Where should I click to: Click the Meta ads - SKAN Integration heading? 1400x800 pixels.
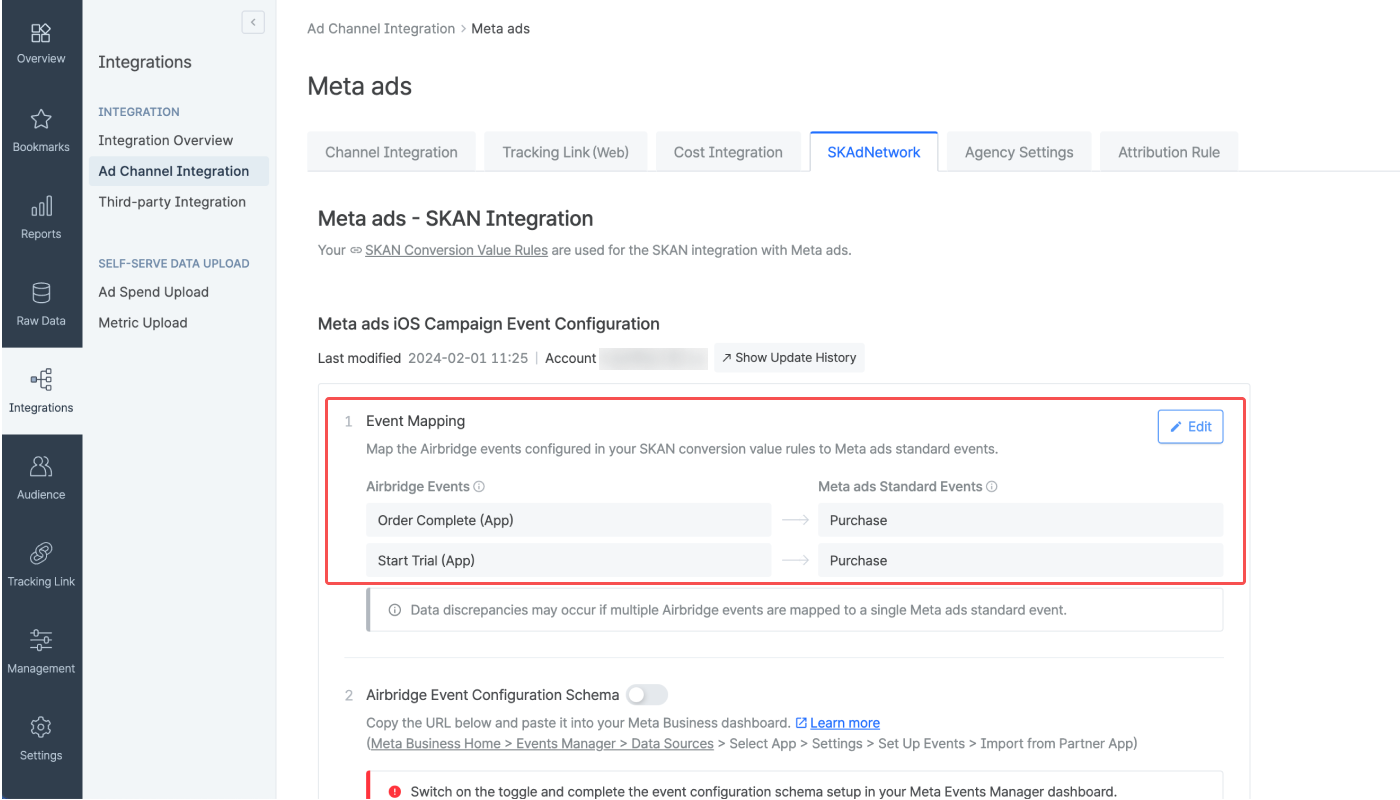[456, 219]
